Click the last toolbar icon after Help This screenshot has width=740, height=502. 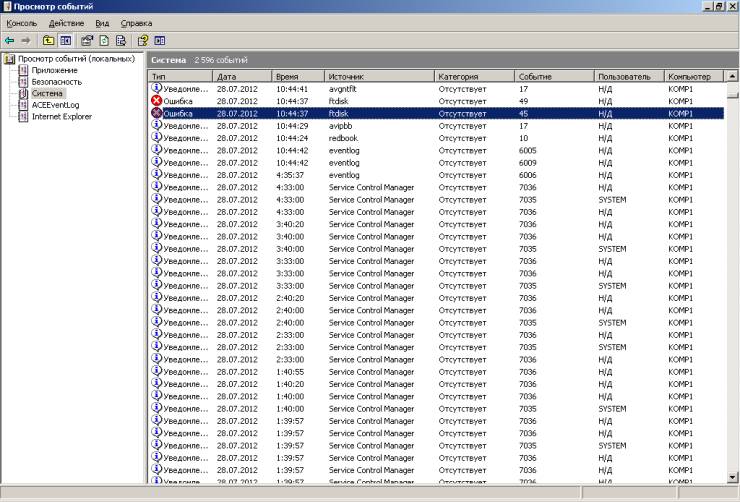tap(160, 41)
